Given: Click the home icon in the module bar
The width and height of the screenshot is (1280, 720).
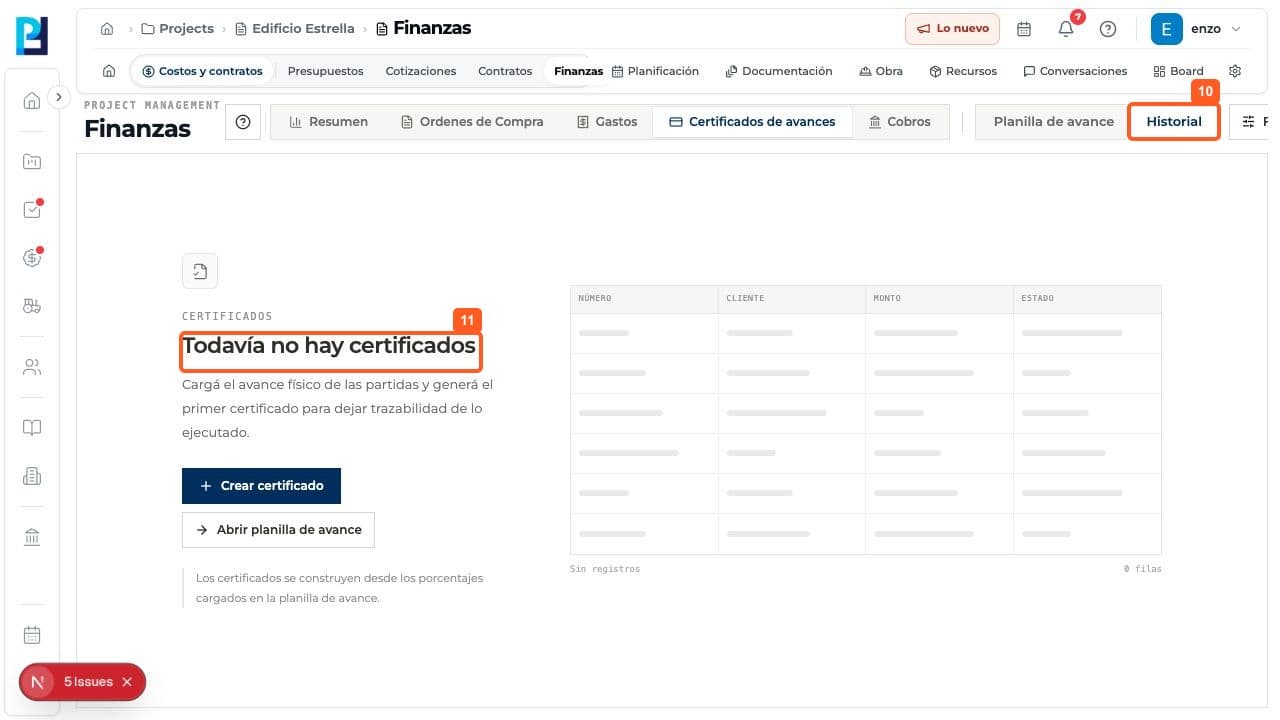Looking at the screenshot, I should point(109,71).
